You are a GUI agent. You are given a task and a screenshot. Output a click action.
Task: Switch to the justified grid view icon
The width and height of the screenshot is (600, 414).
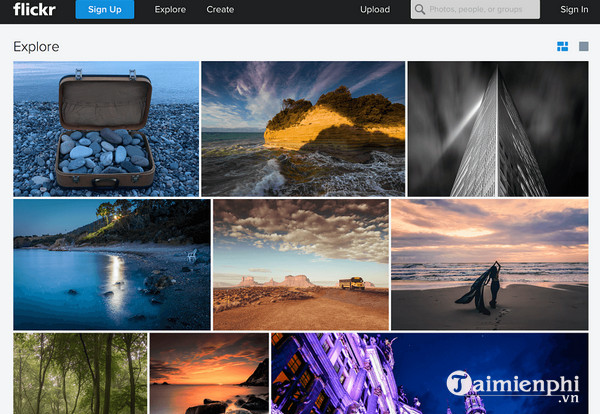[562, 46]
